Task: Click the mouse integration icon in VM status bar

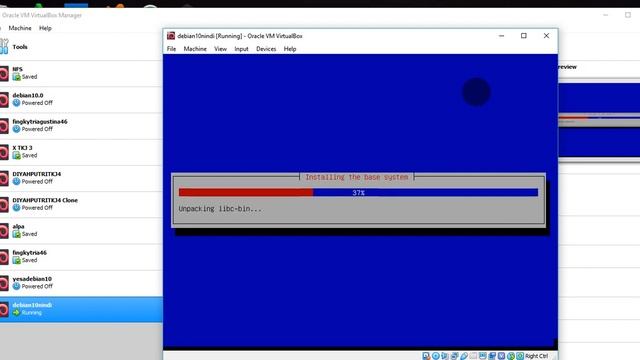Action: coord(511,356)
